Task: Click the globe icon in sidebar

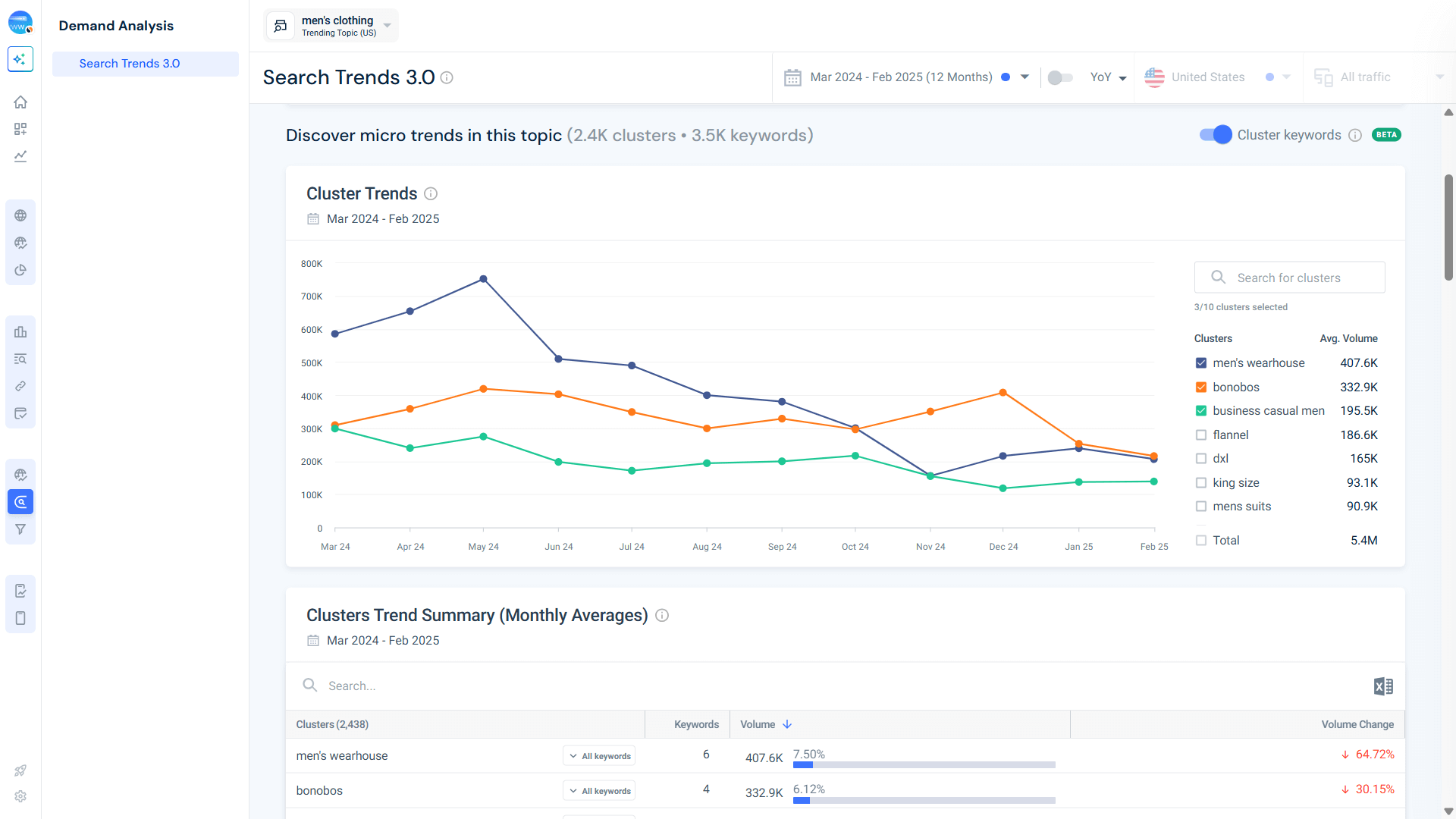Action: 20,215
